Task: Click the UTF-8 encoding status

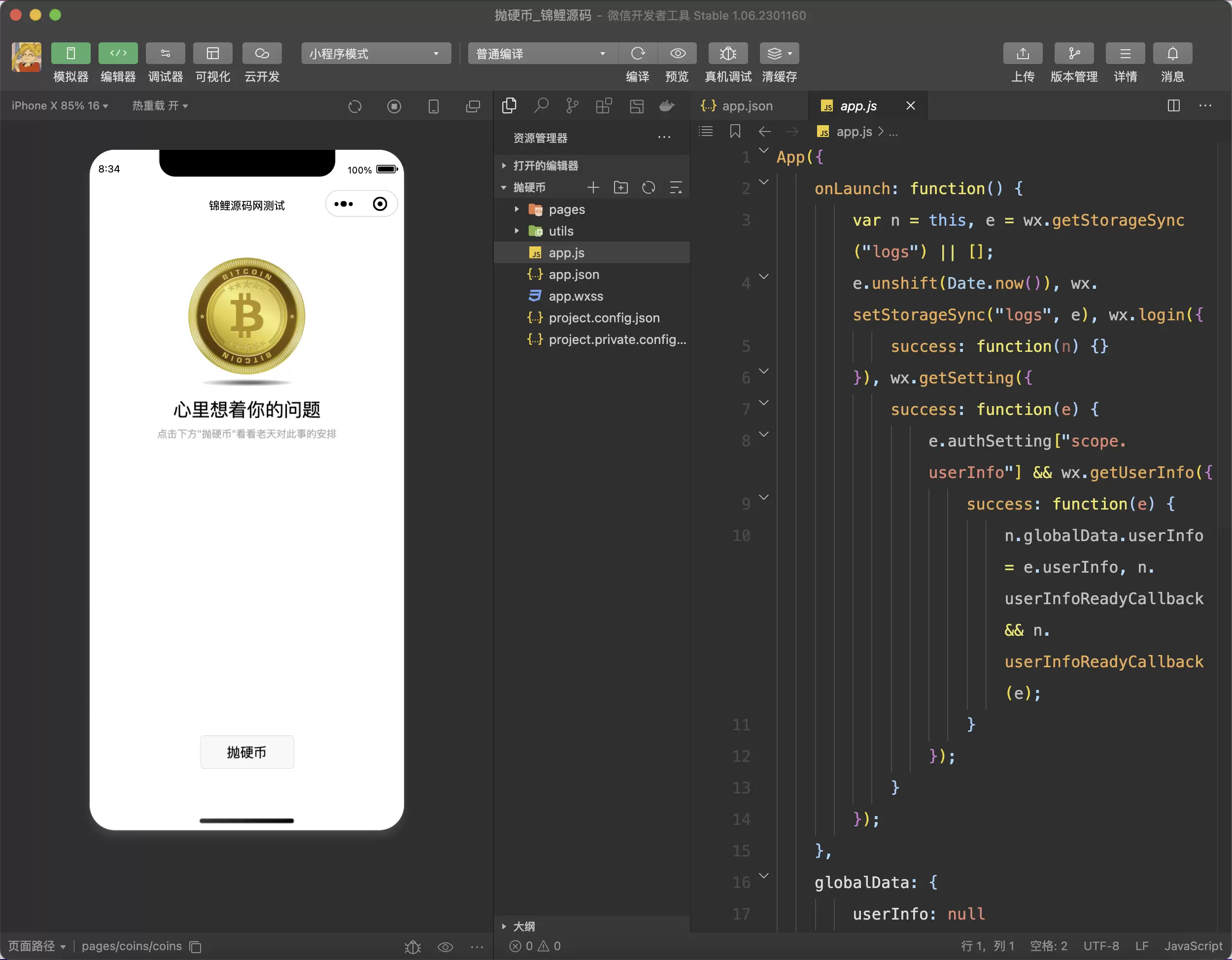Action: coord(1101,946)
